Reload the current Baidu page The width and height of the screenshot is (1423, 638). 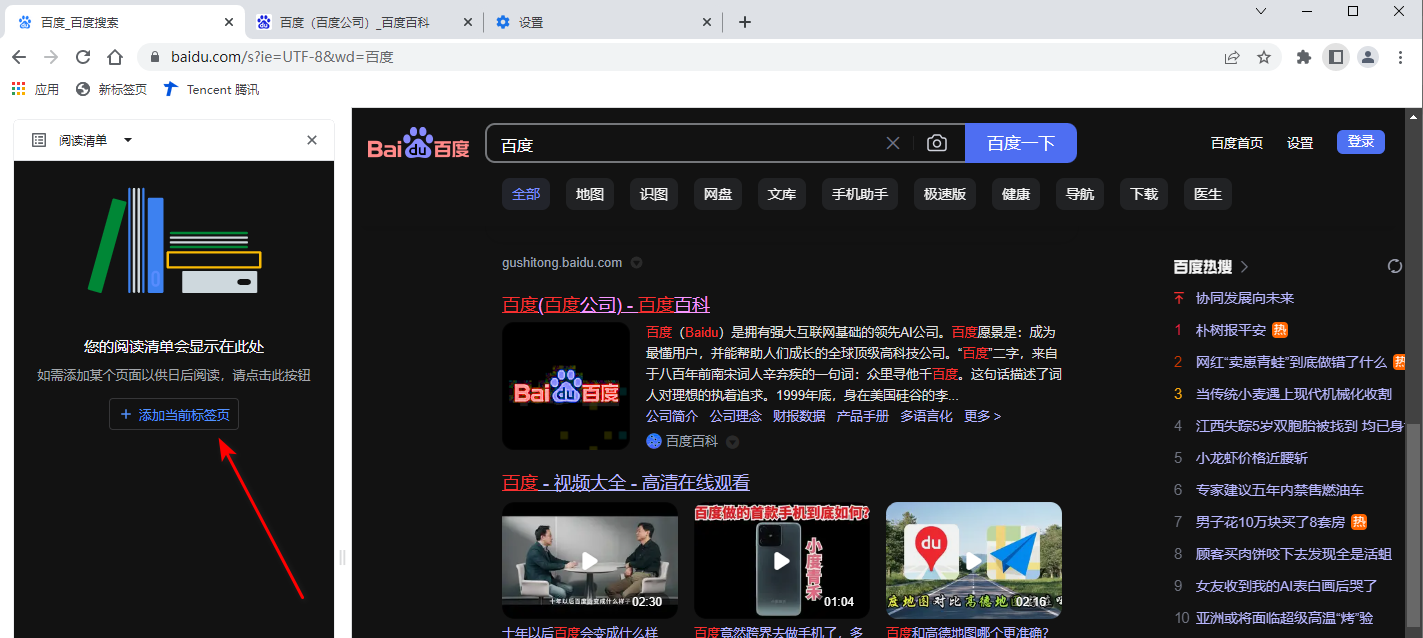point(83,57)
